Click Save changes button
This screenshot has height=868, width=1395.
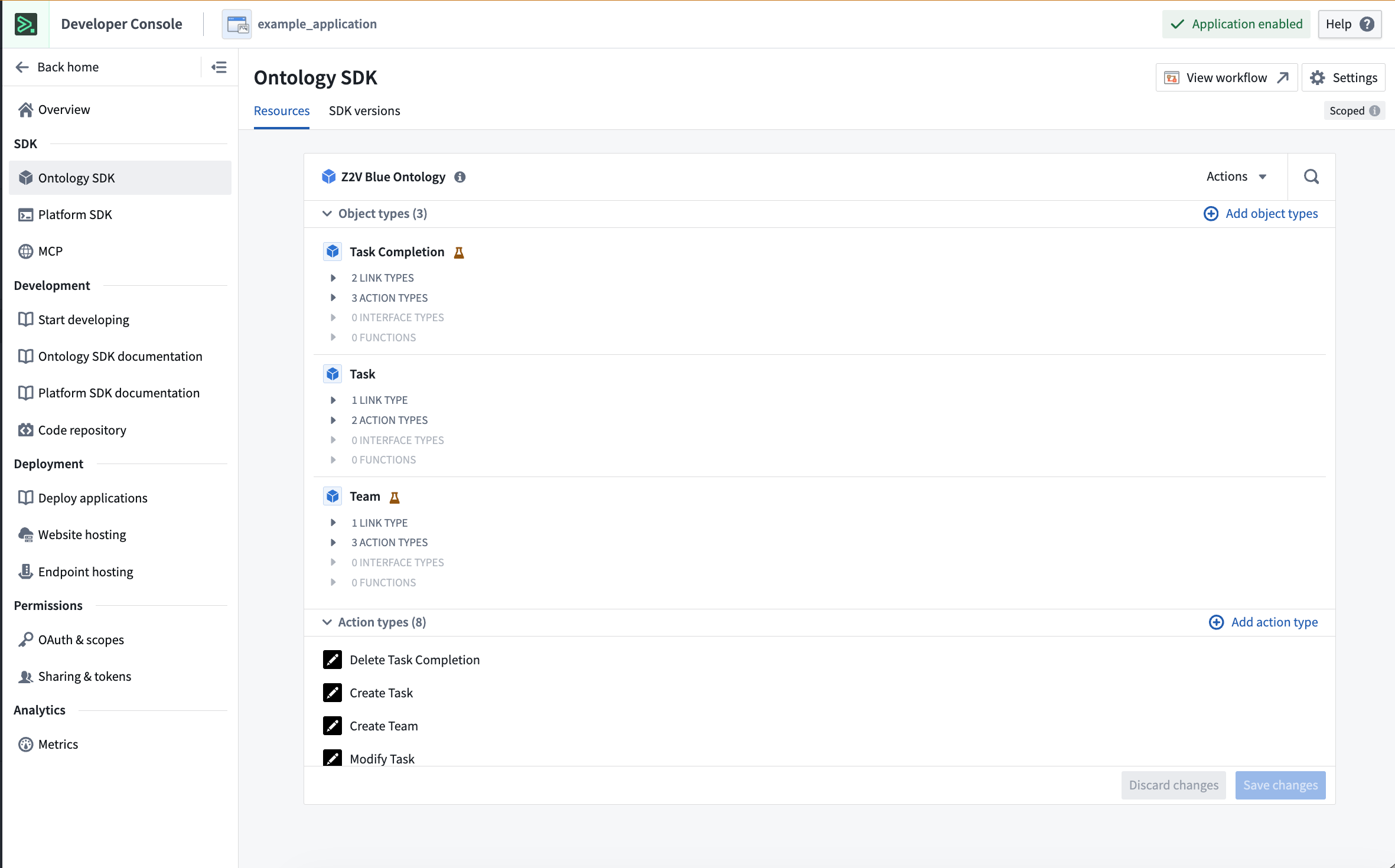[x=1280, y=785]
